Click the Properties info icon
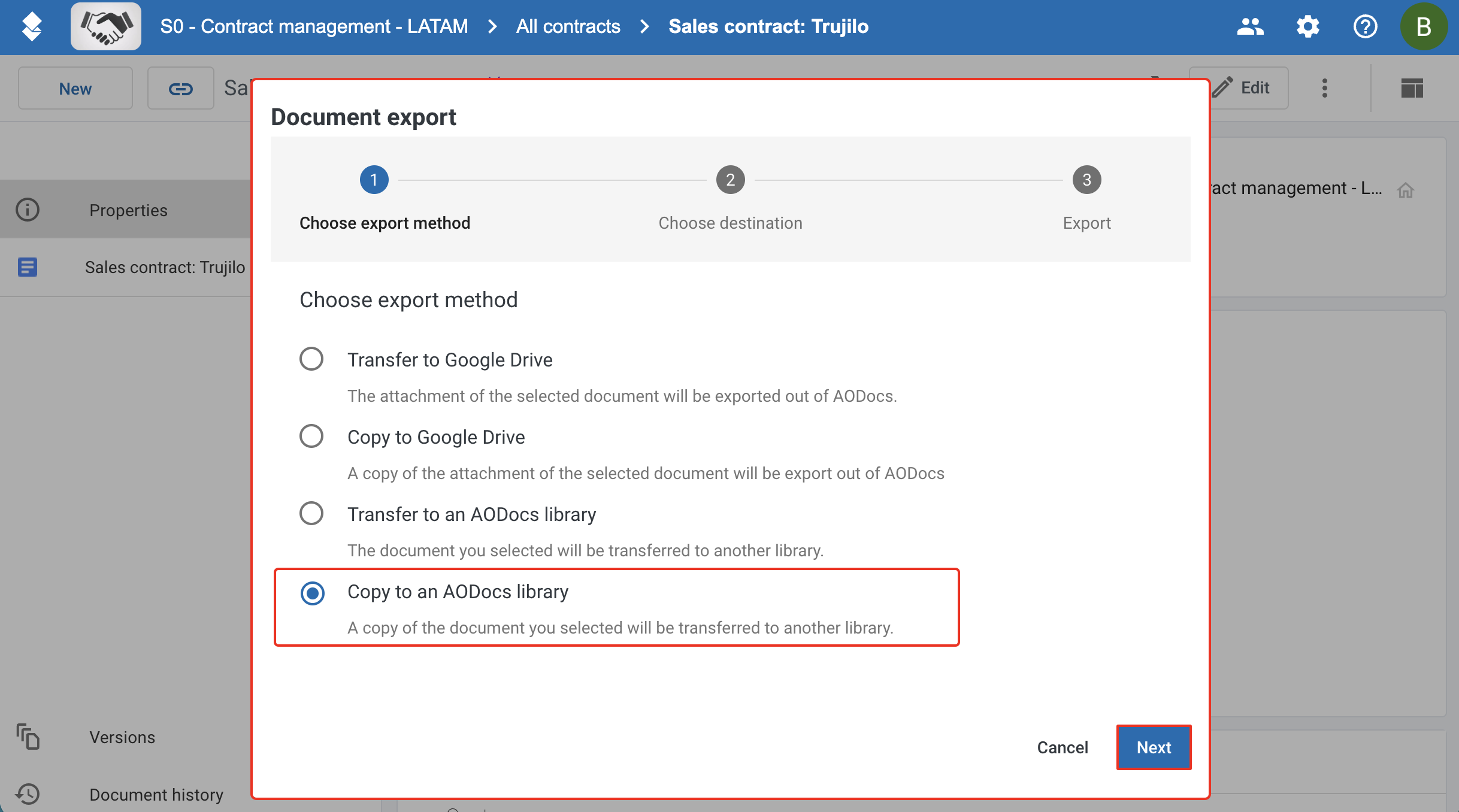This screenshot has height=812, width=1459. pyautogui.click(x=28, y=210)
